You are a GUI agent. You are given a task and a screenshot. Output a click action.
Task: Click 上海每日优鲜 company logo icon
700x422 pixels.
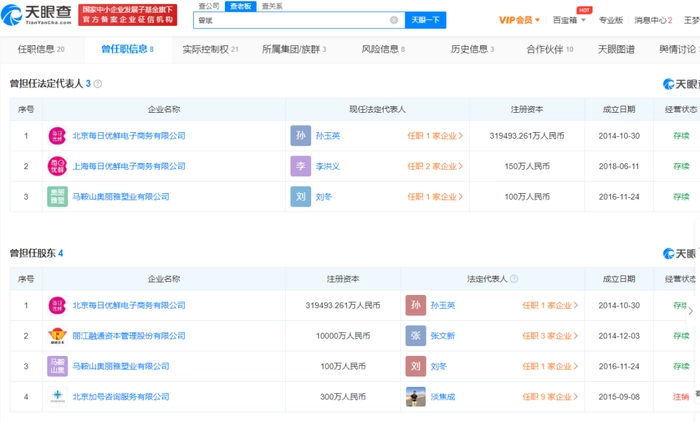point(56,166)
